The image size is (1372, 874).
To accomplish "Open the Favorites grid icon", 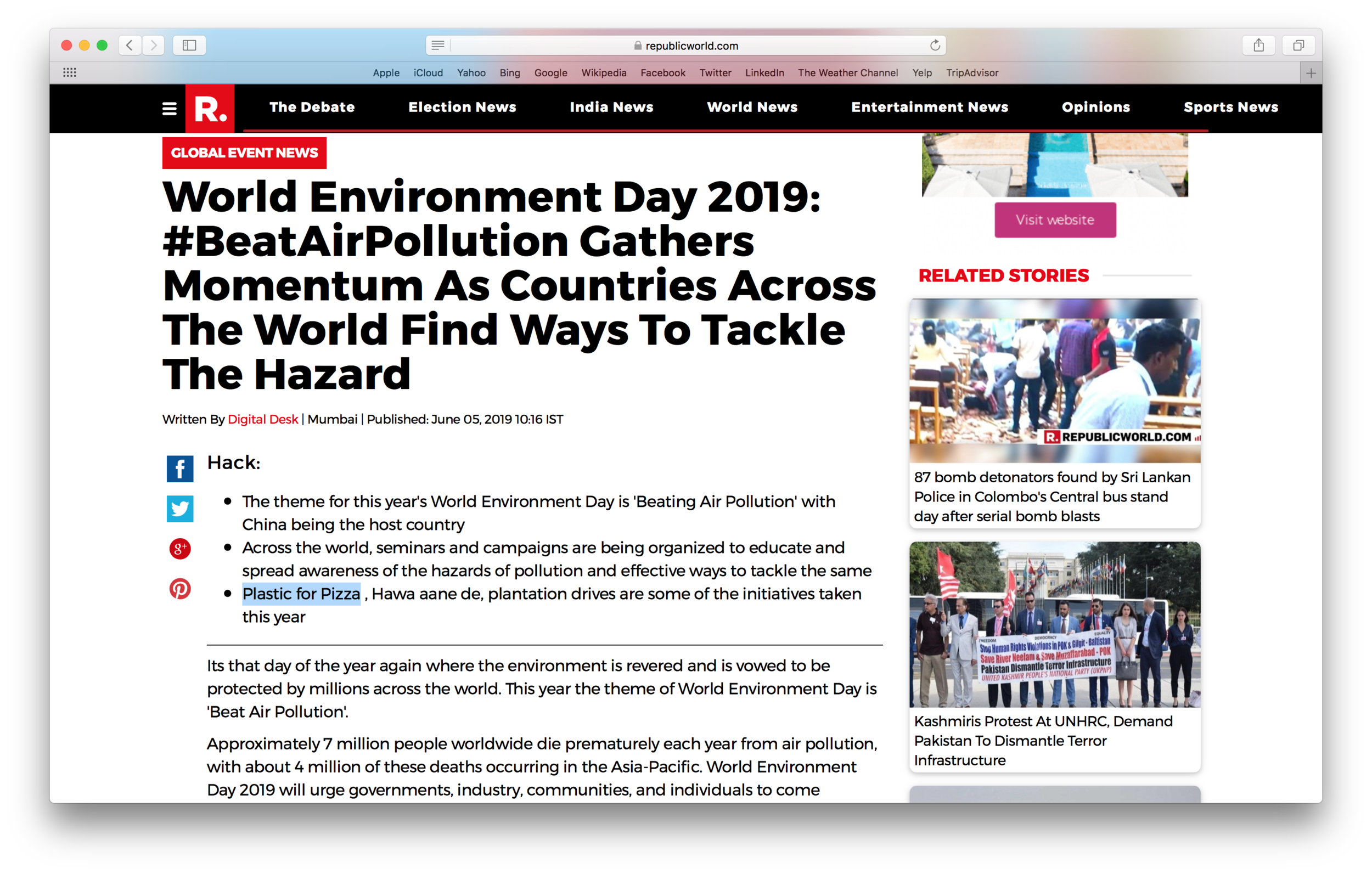I will [x=70, y=72].
